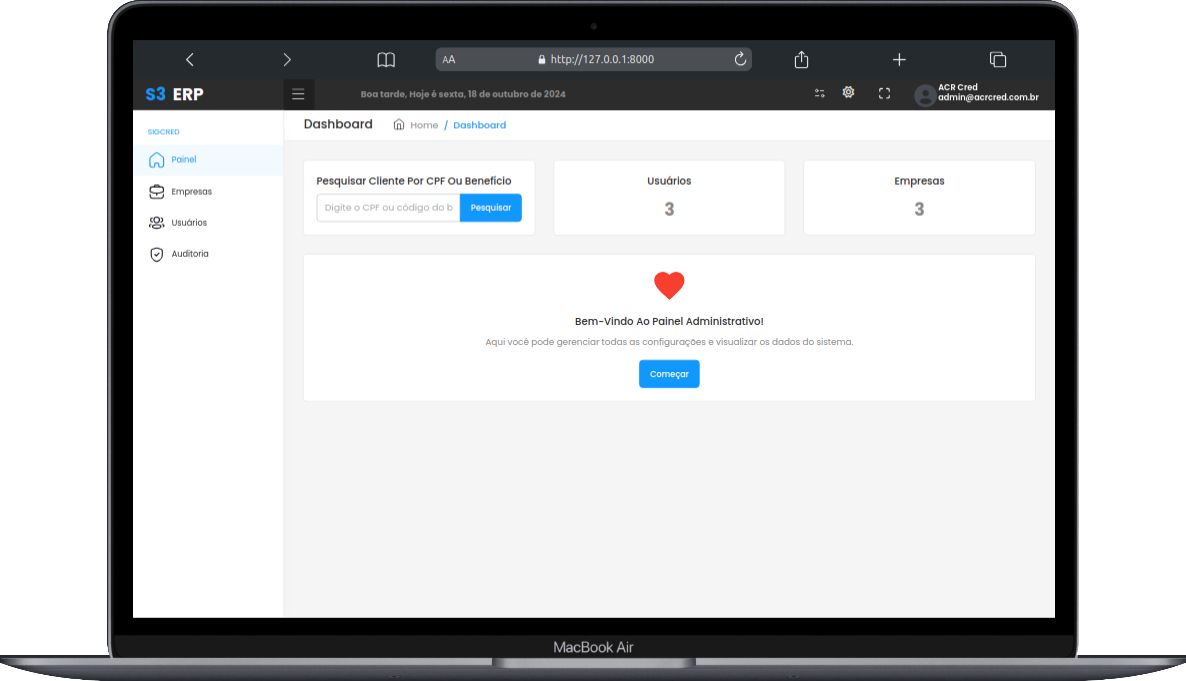Click the Dashboard page title
Image resolution: width=1186 pixels, height=681 pixels.
pos(338,124)
